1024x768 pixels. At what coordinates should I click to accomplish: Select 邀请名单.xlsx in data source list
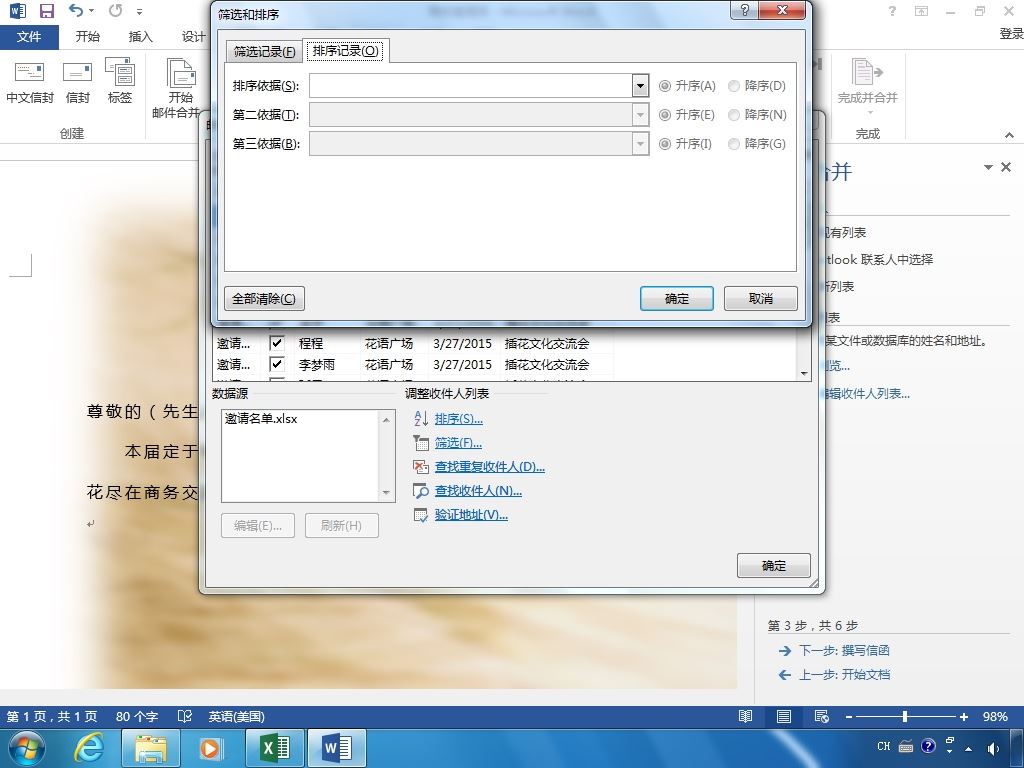tap(261, 419)
